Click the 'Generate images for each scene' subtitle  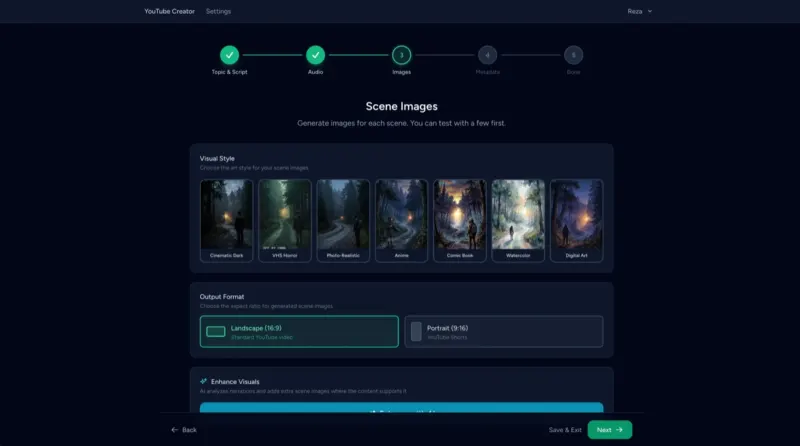point(402,123)
